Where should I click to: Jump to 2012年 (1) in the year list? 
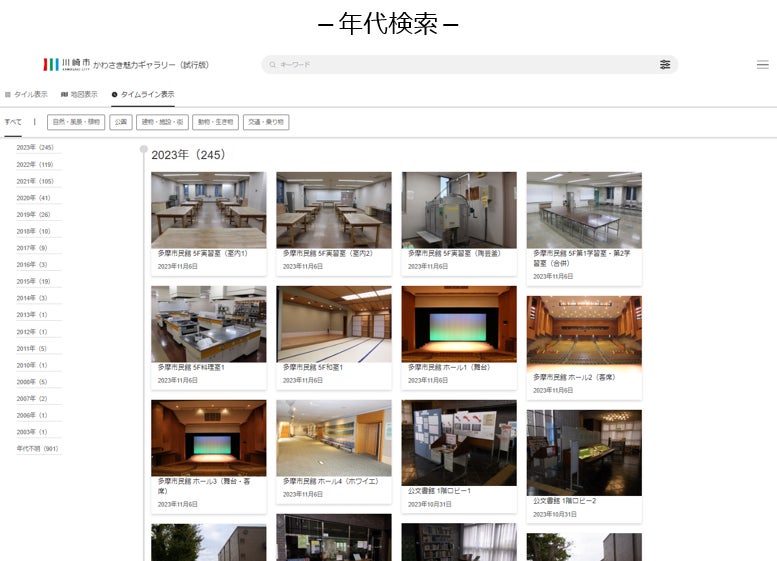click(32, 332)
